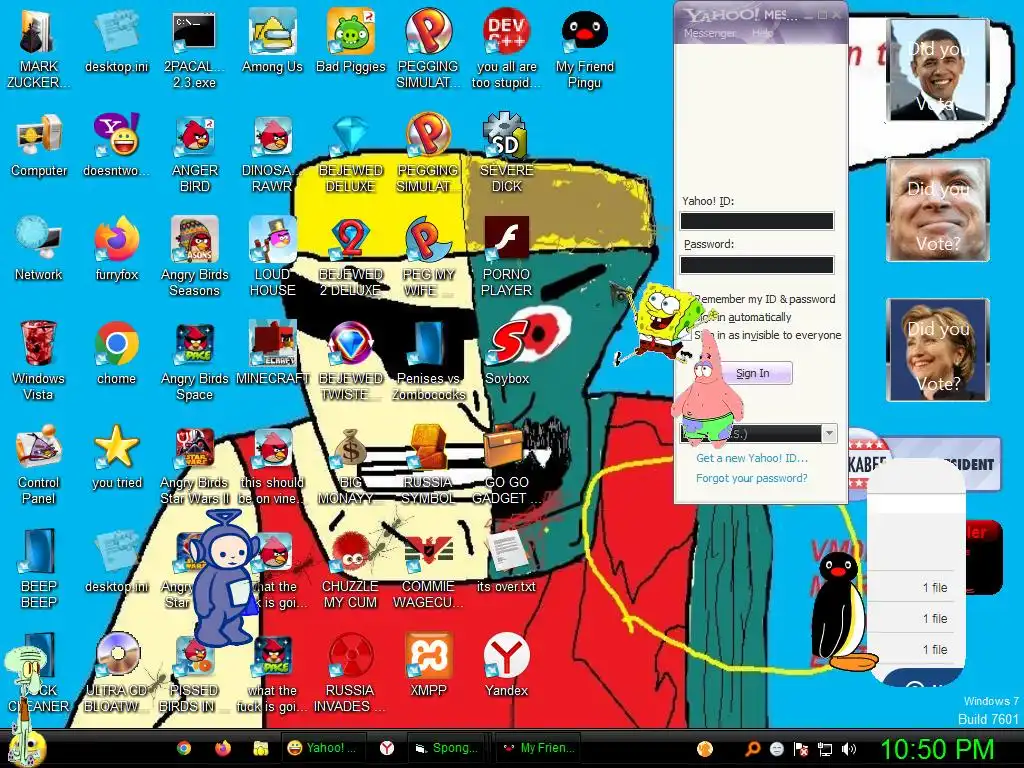Open the ULTRA CD BLOATW... disc icon
This screenshot has height=768, width=1024.
pyautogui.click(x=116, y=672)
